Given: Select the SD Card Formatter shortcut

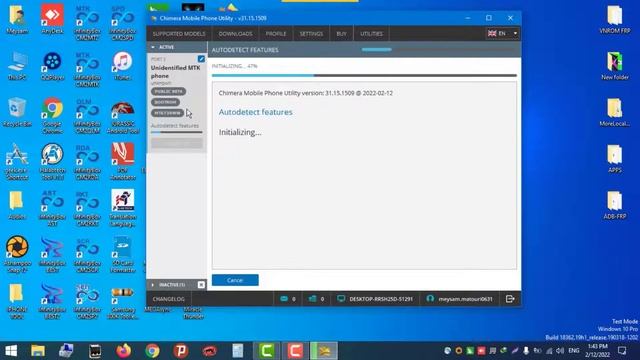Looking at the screenshot, I should (122, 254).
